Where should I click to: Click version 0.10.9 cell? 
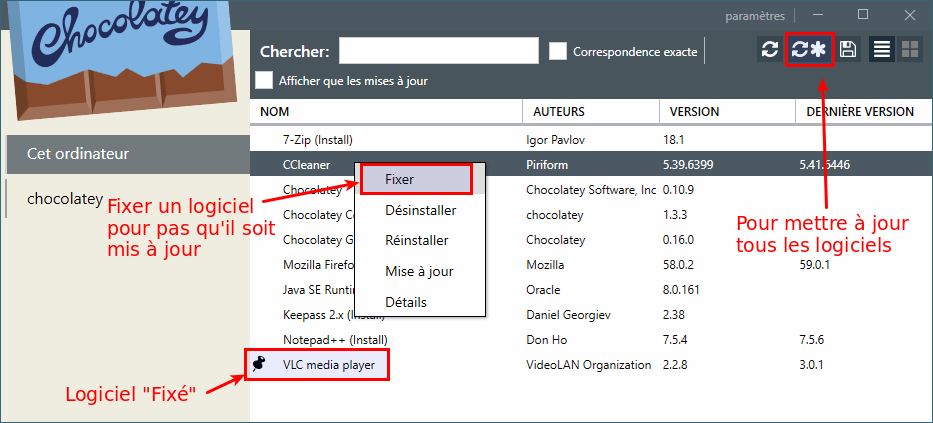click(x=679, y=190)
